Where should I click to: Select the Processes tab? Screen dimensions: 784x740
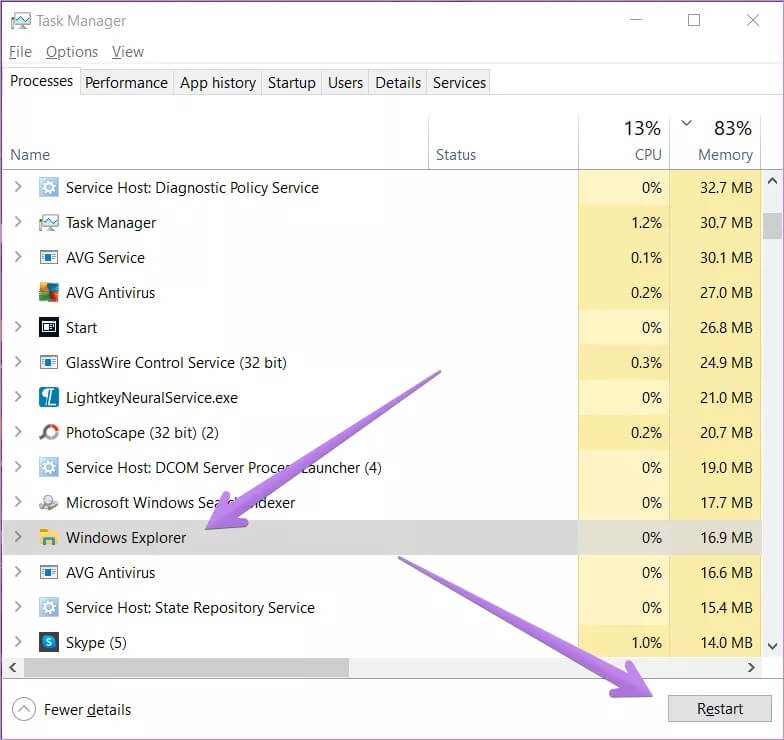(x=42, y=81)
